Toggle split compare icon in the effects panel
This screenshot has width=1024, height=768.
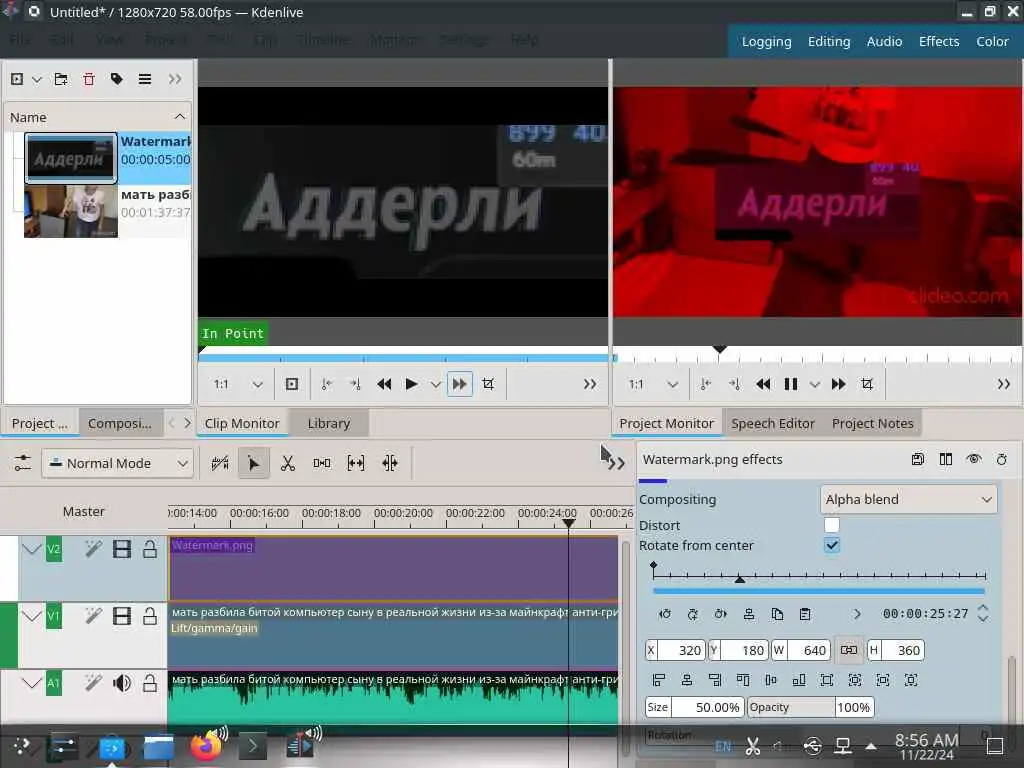[x=946, y=459]
